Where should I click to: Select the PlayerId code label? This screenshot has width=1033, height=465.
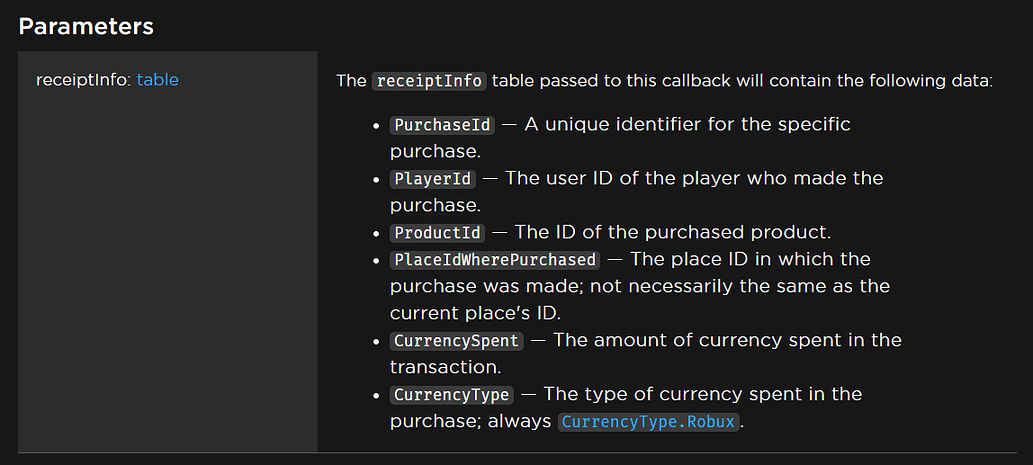pos(432,178)
